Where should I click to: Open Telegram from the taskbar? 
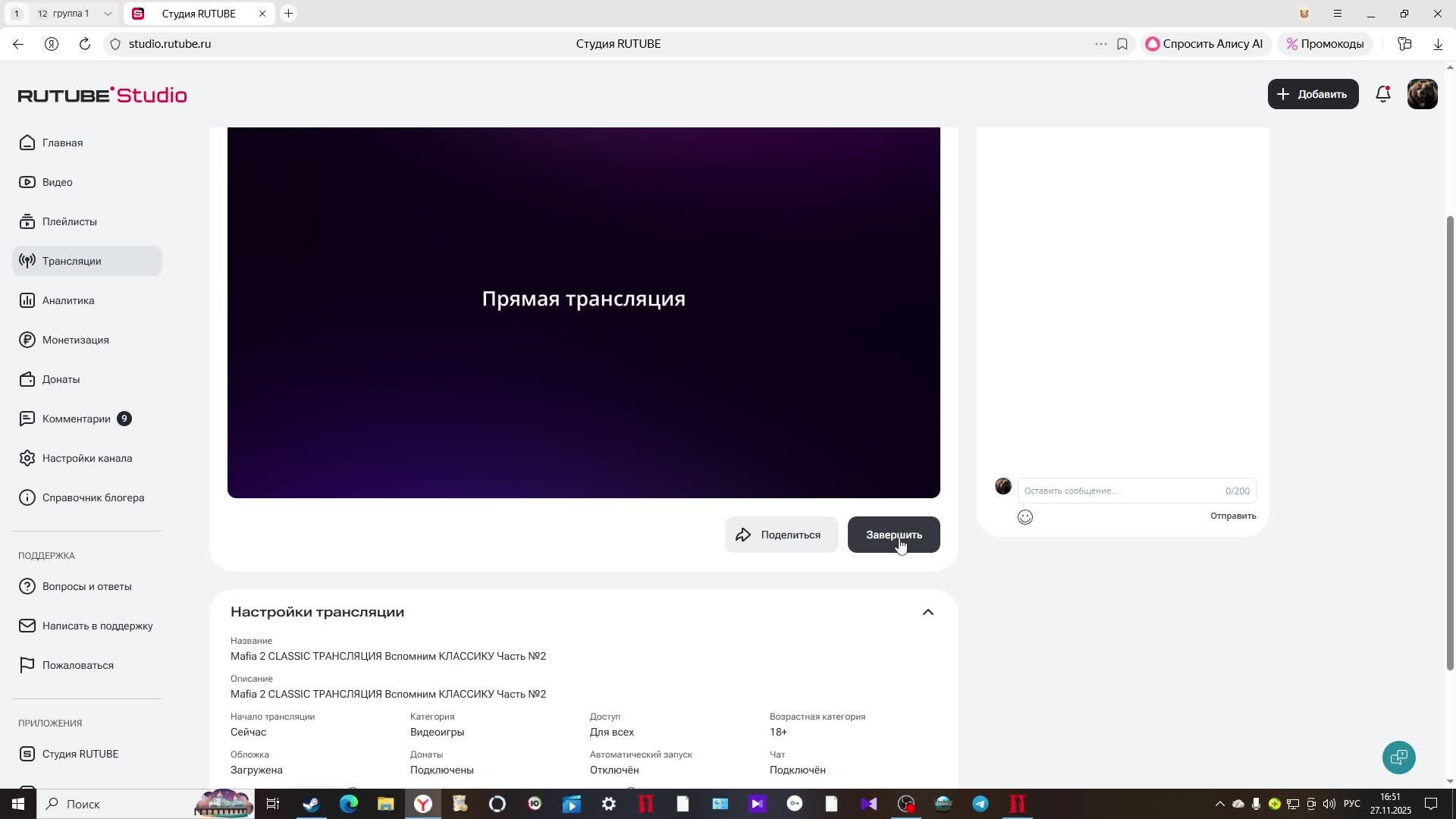(x=981, y=804)
